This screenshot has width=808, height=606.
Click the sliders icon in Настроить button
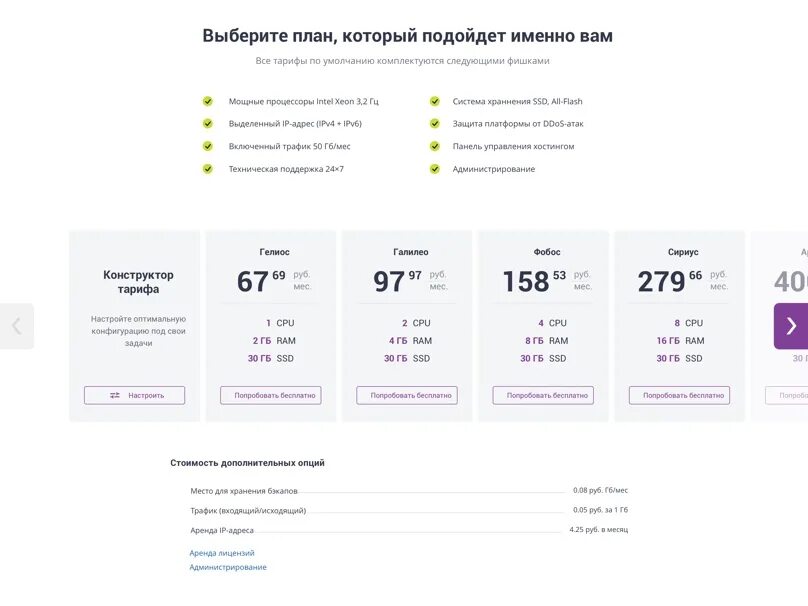click(x=114, y=395)
